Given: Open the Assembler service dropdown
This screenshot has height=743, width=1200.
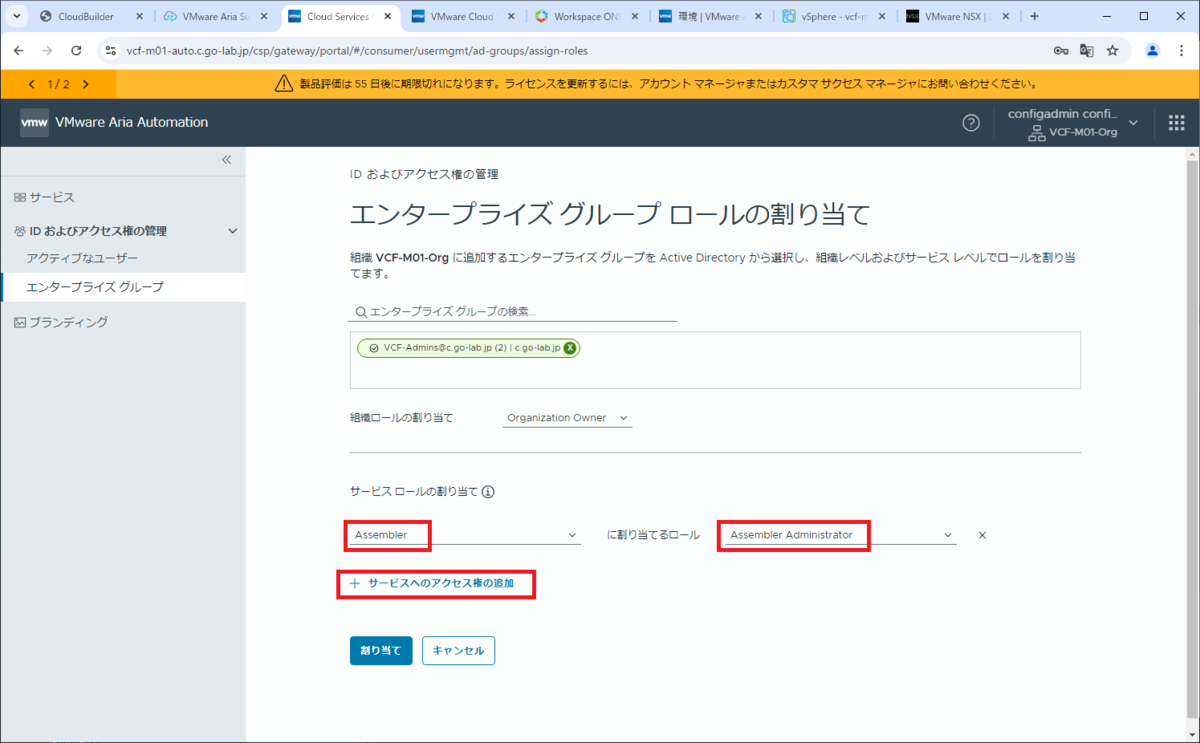Looking at the screenshot, I should 464,535.
